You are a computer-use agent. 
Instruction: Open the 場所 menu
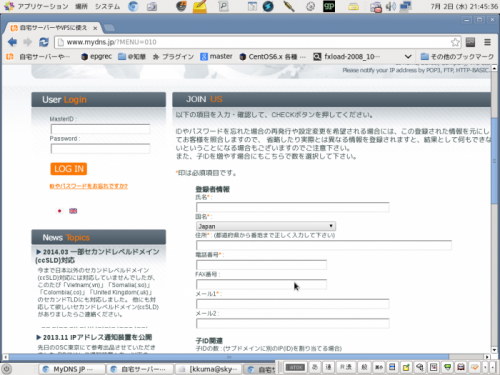[x=81, y=6]
